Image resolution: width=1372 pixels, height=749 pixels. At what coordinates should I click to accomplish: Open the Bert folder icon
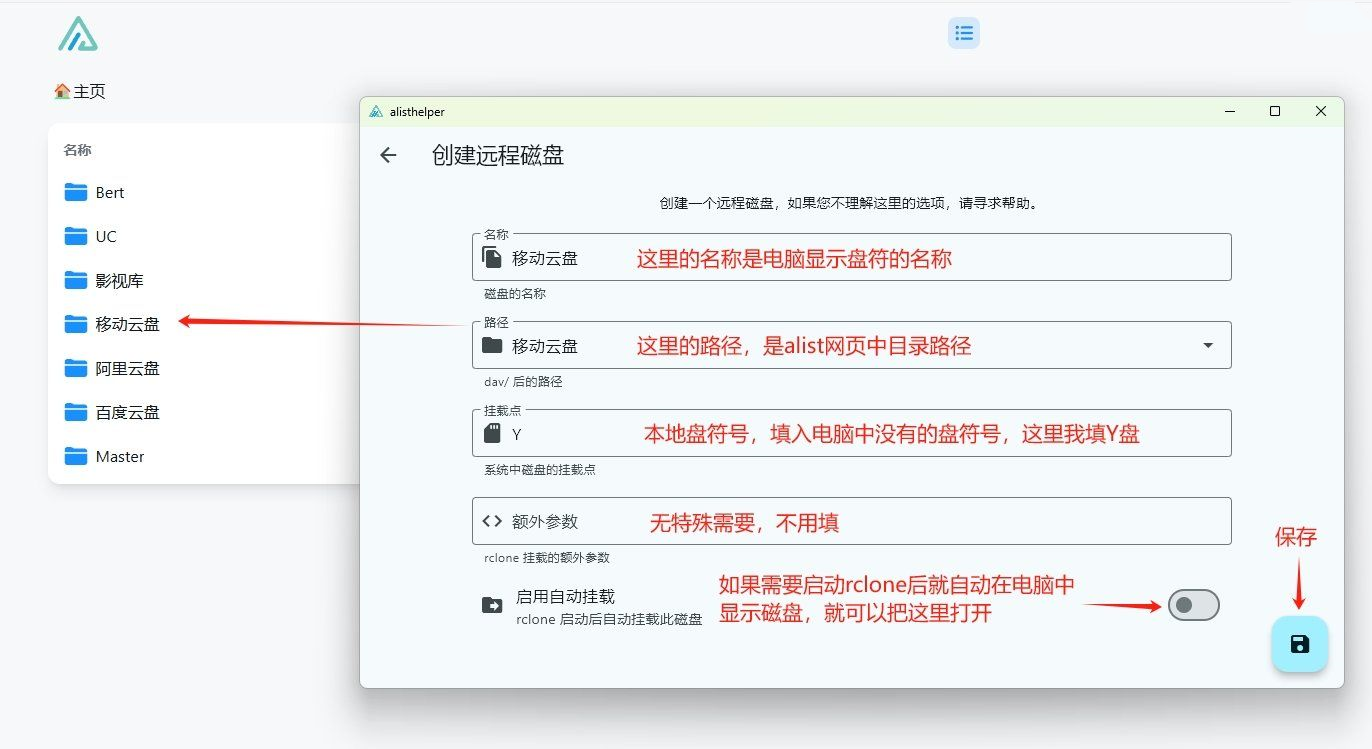pyautogui.click(x=76, y=192)
